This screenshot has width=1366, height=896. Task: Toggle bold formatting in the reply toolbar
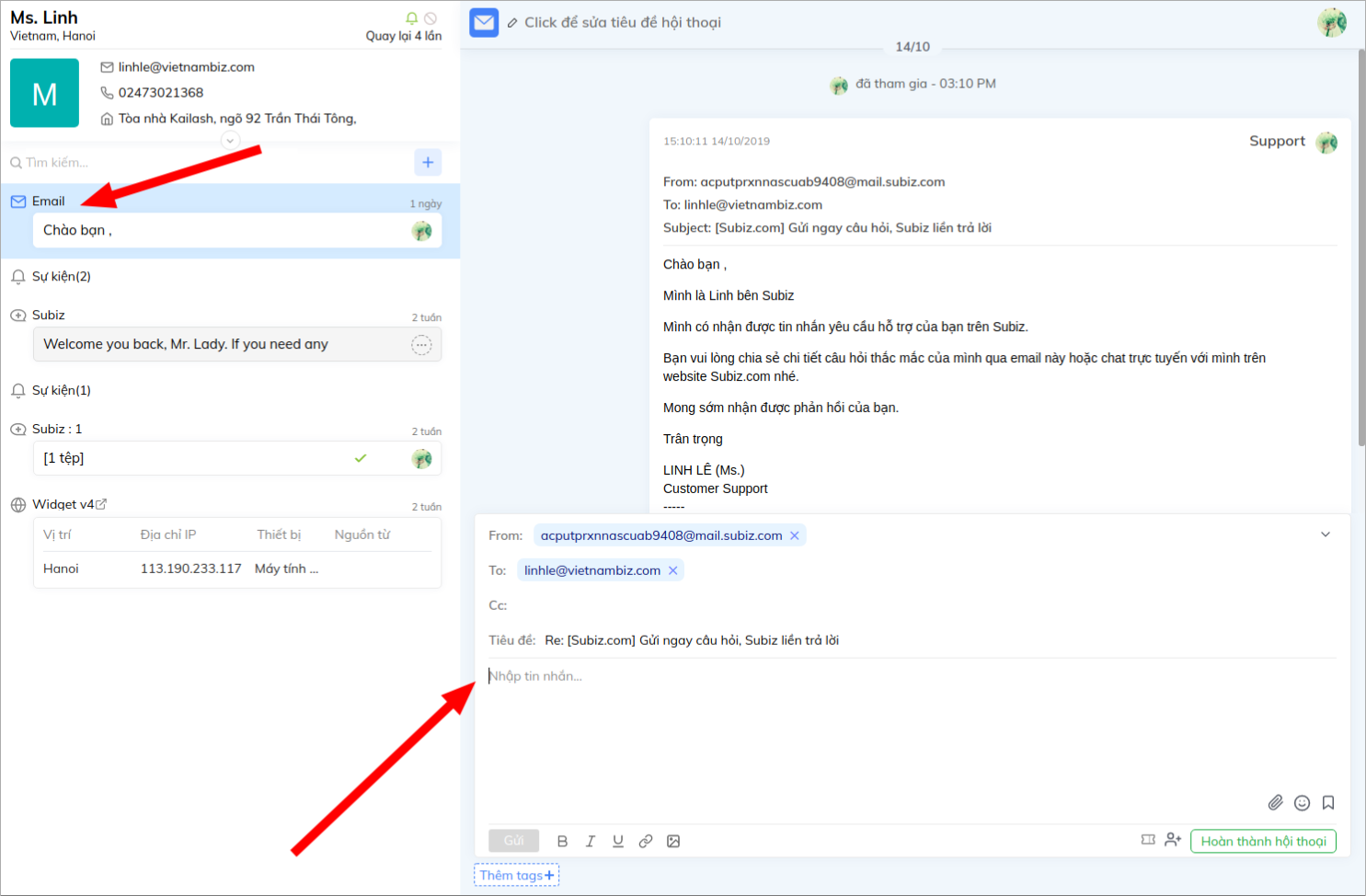[x=562, y=840]
